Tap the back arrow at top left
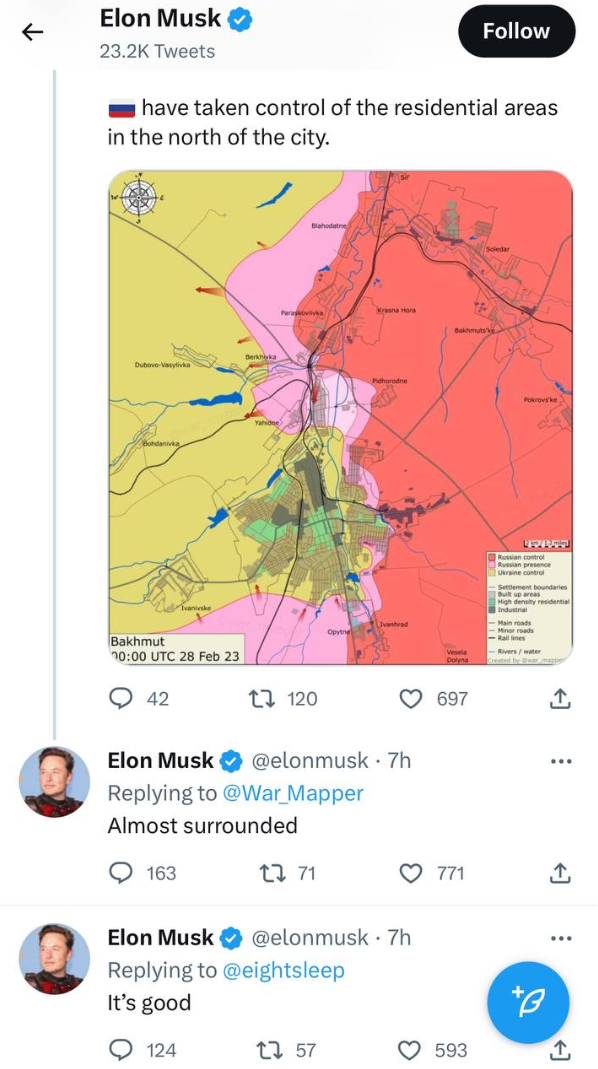This screenshot has height=1069, width=598. tap(32, 31)
